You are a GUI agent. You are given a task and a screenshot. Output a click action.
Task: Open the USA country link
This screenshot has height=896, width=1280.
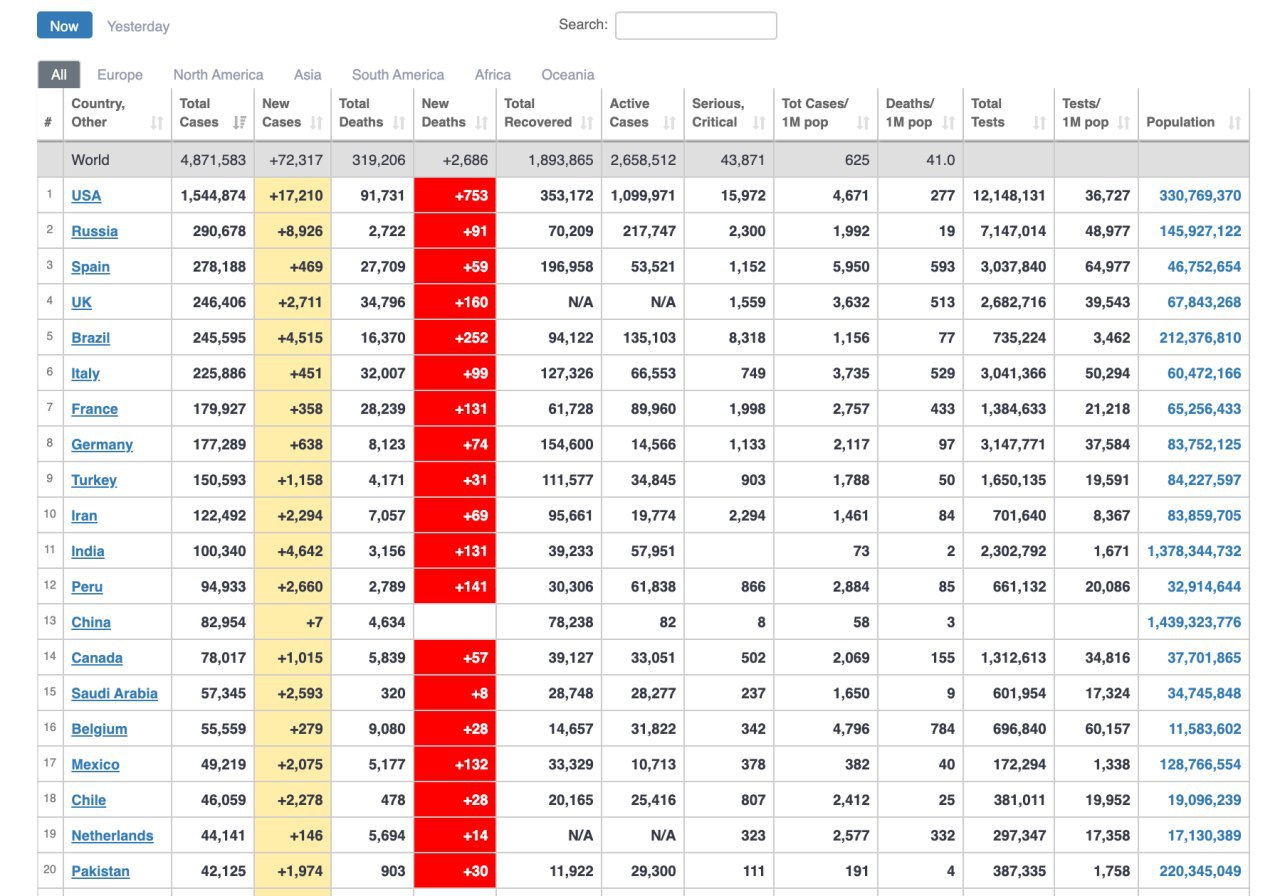(86, 195)
